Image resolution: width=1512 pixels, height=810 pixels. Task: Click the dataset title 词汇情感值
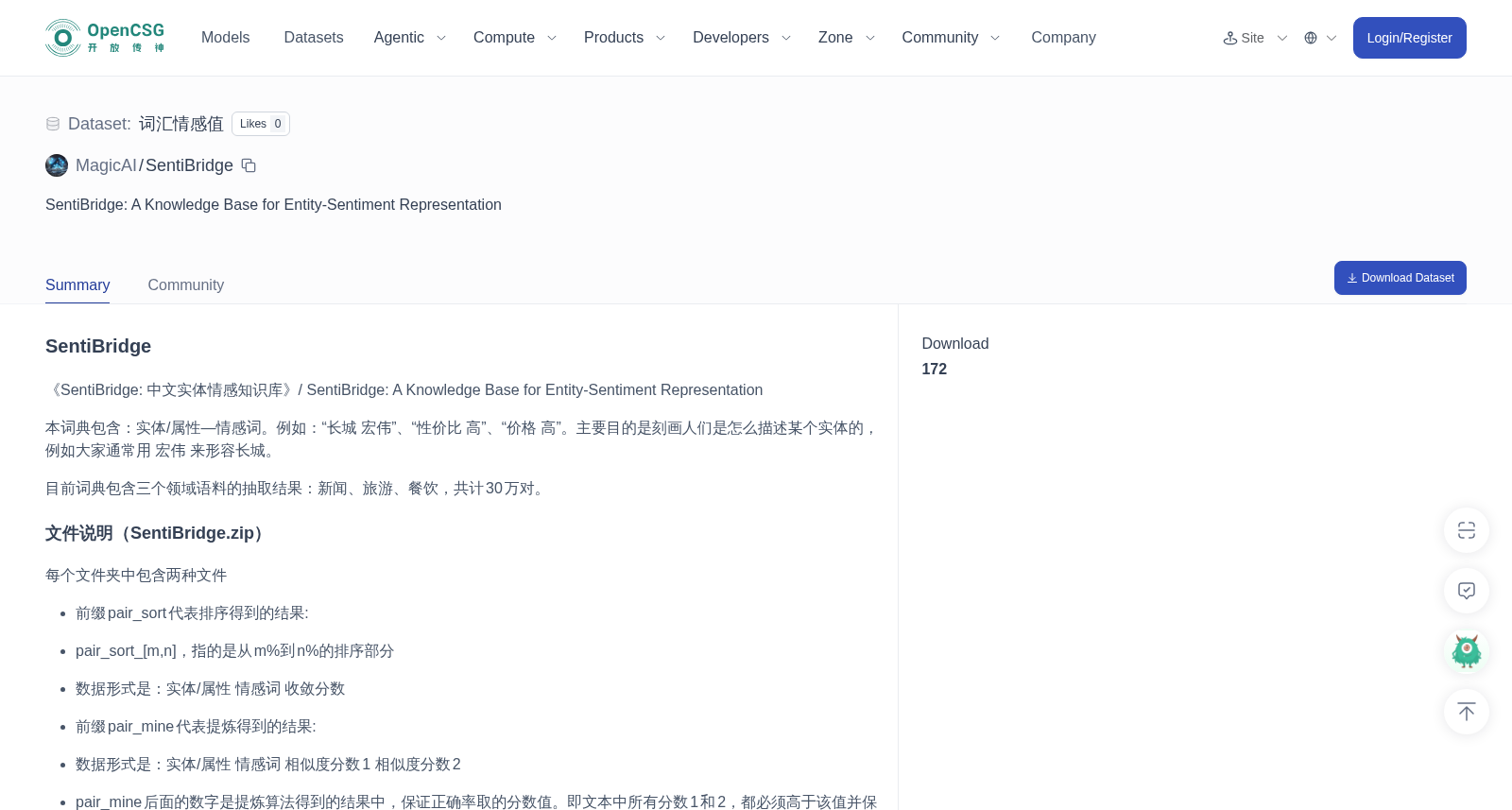[181, 124]
